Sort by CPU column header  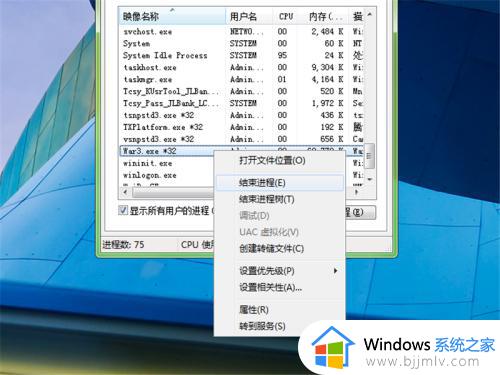(286, 16)
